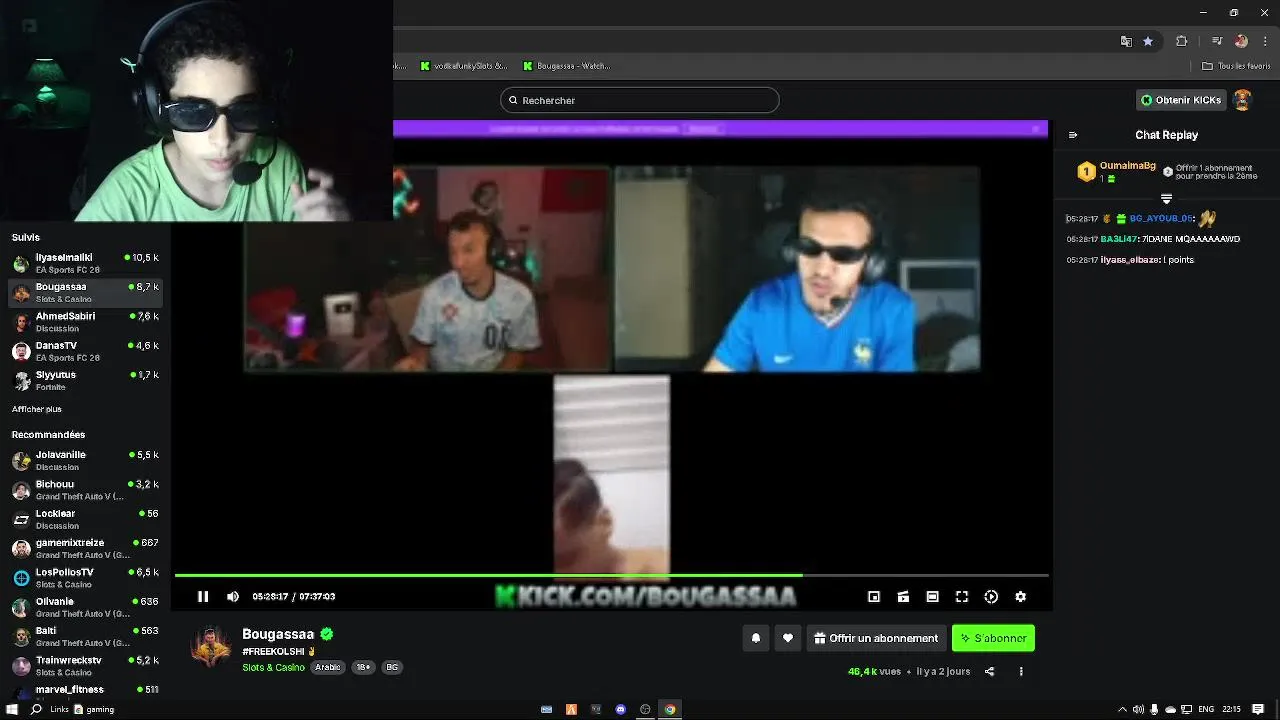Pause the video playback
Viewport: 1280px width, 720px height.
pos(203,596)
